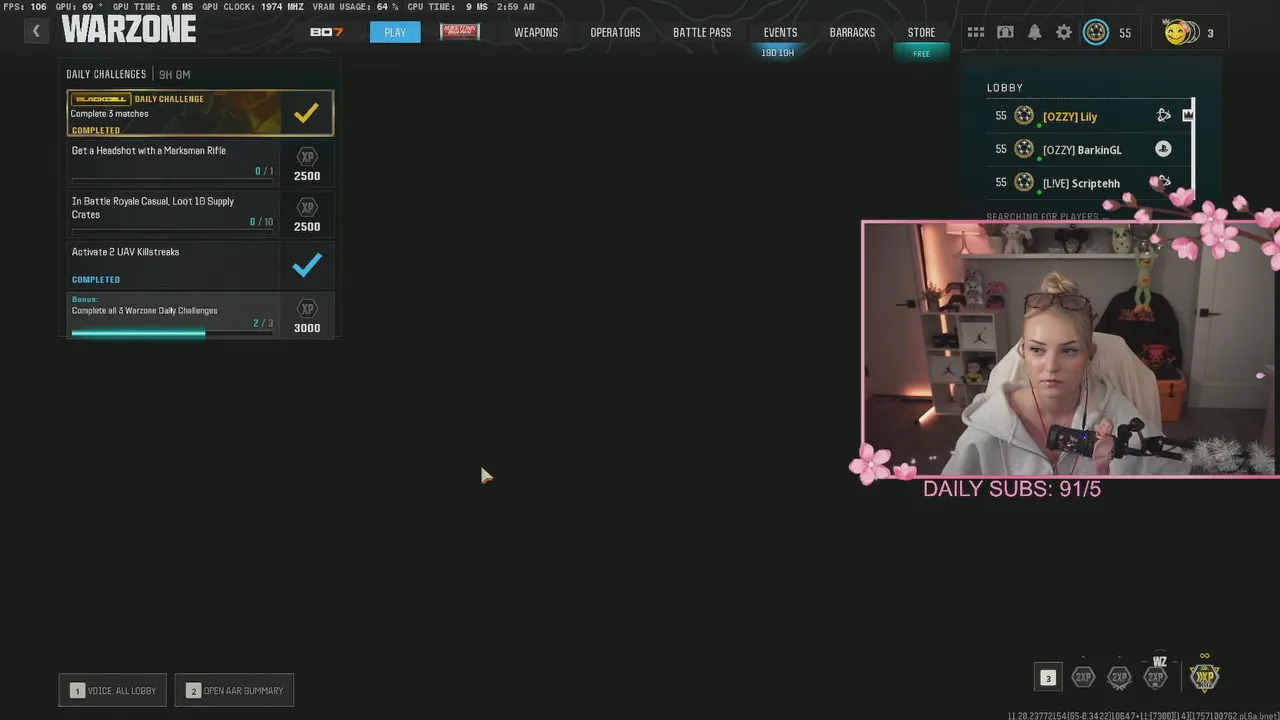Click the 0 / 10 supply crates counter
Screen dimensions: 1280x720
tap(261, 222)
